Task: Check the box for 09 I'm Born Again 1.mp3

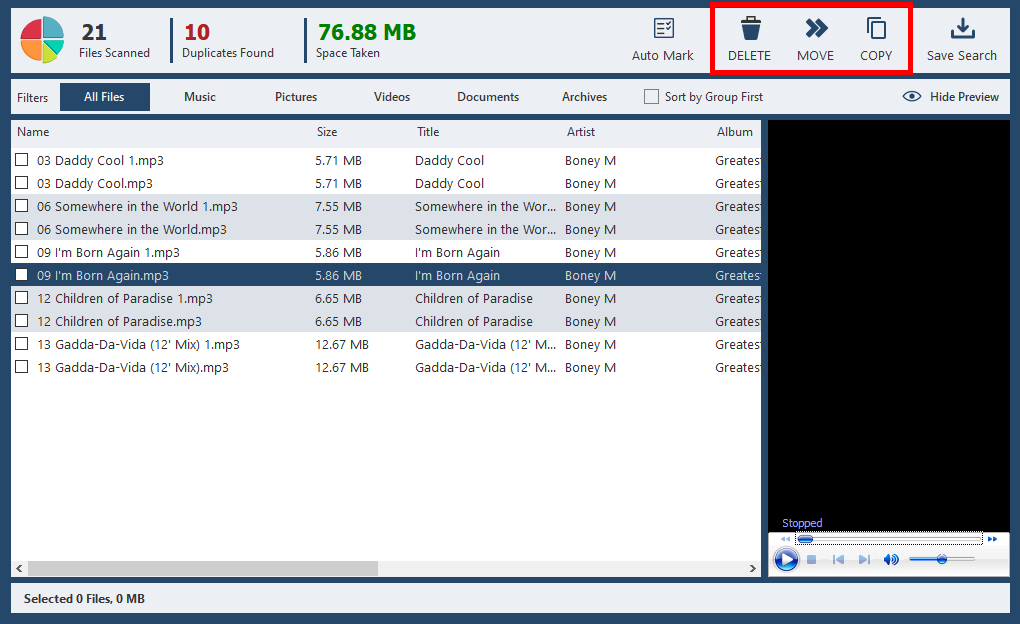Action: 21,252
